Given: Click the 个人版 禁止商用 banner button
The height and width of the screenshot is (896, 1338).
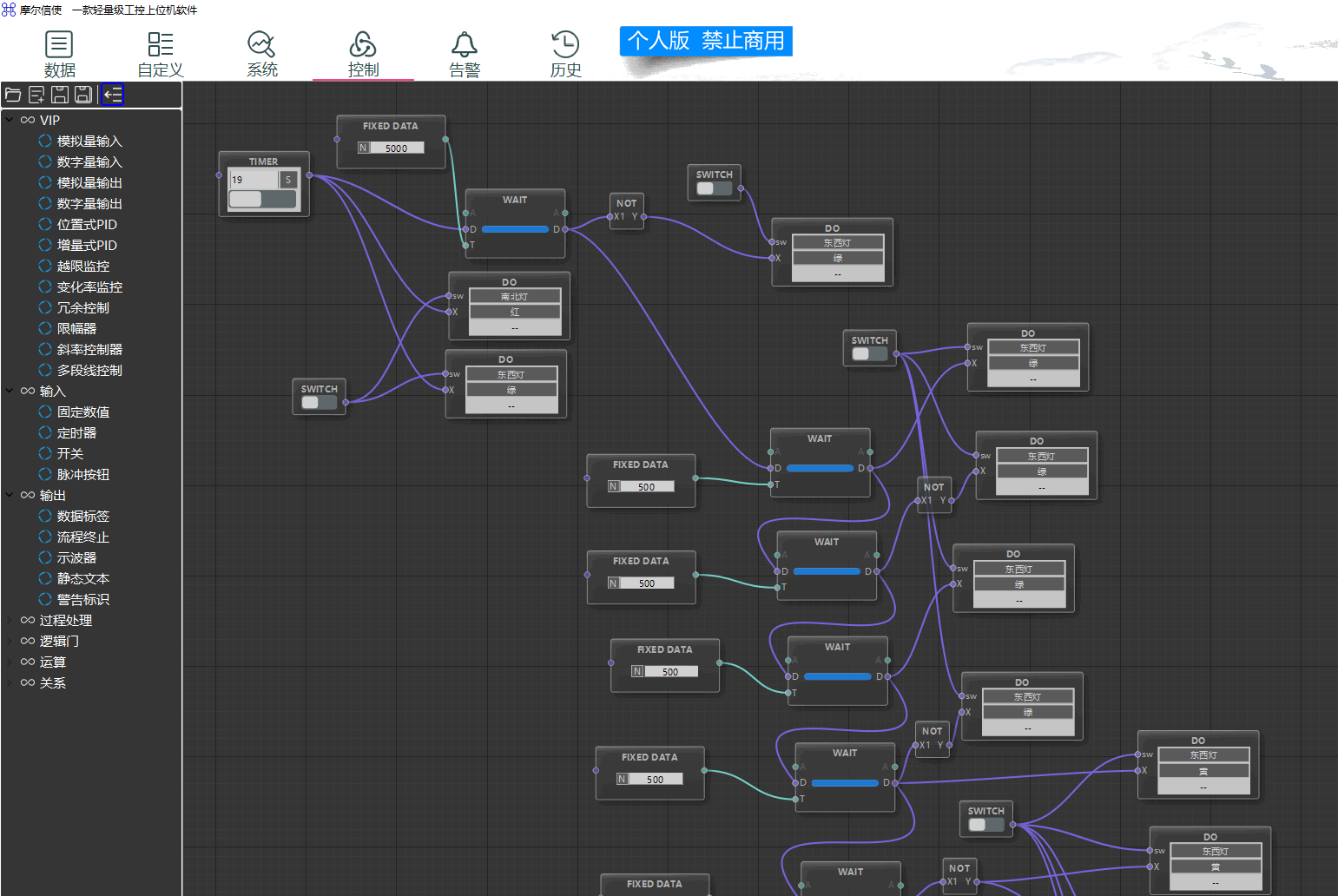Looking at the screenshot, I should [705, 41].
